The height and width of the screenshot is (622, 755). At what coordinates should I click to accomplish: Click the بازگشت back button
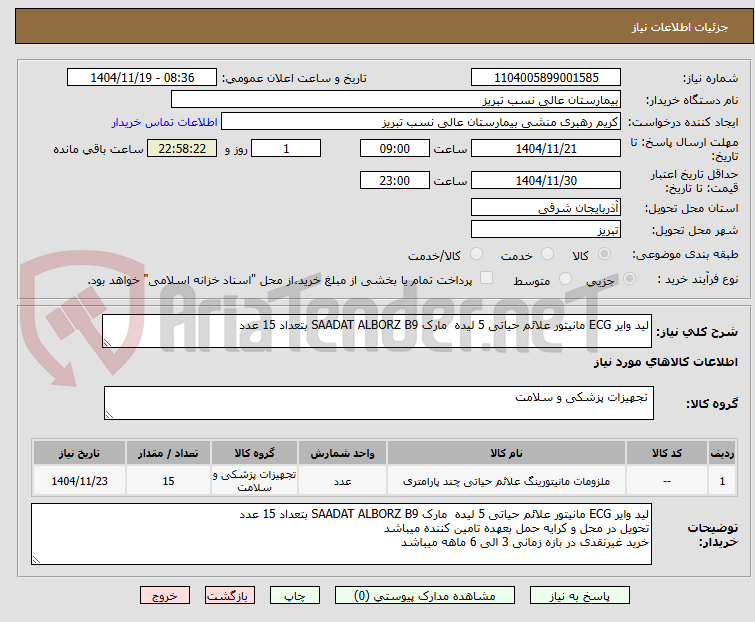coord(230,596)
